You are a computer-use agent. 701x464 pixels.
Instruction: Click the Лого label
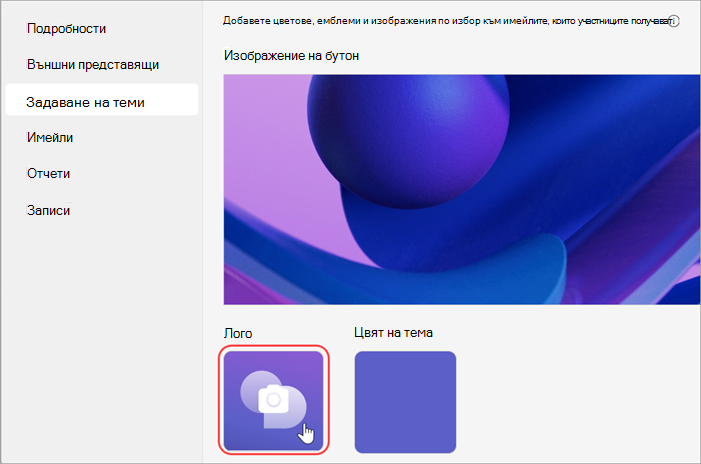(x=238, y=333)
